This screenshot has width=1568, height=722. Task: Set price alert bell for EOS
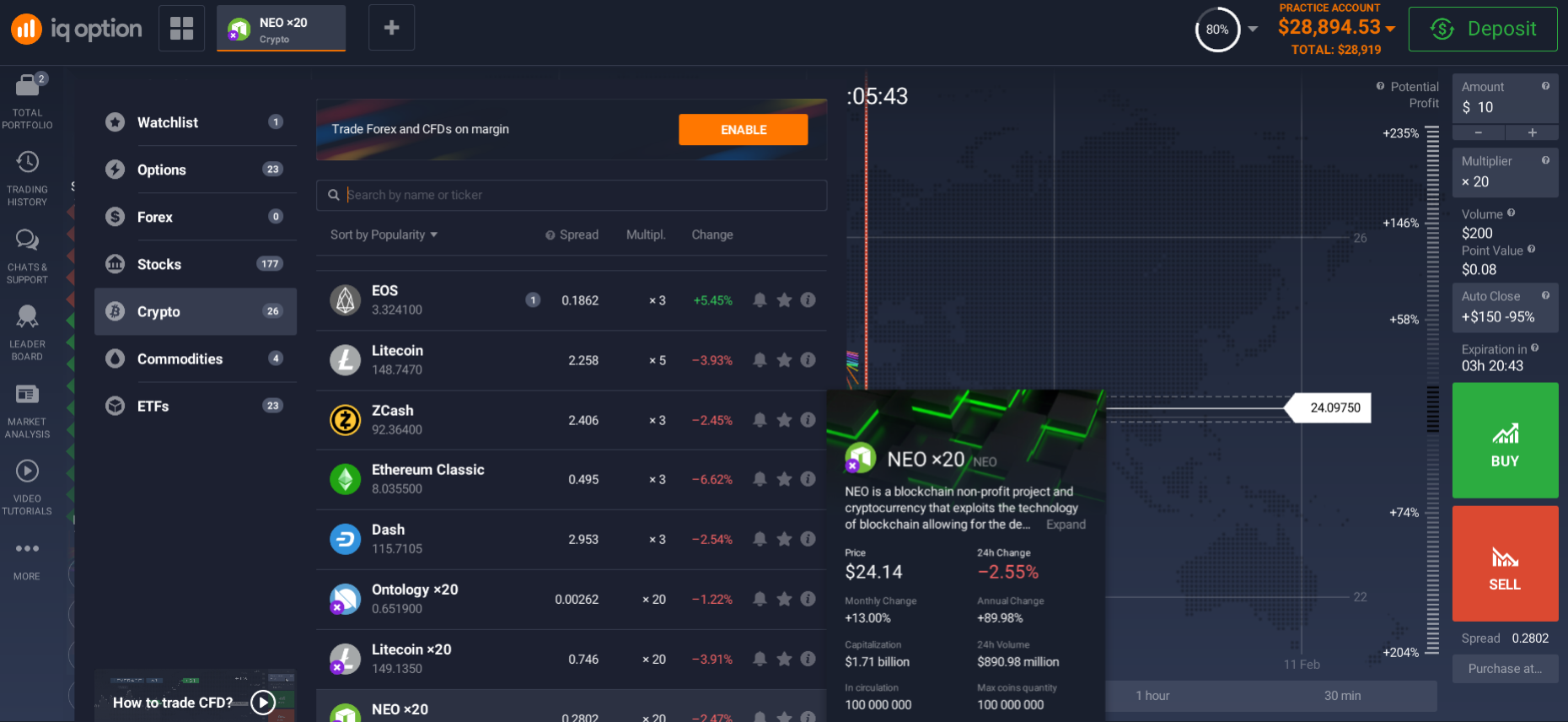pyautogui.click(x=760, y=299)
